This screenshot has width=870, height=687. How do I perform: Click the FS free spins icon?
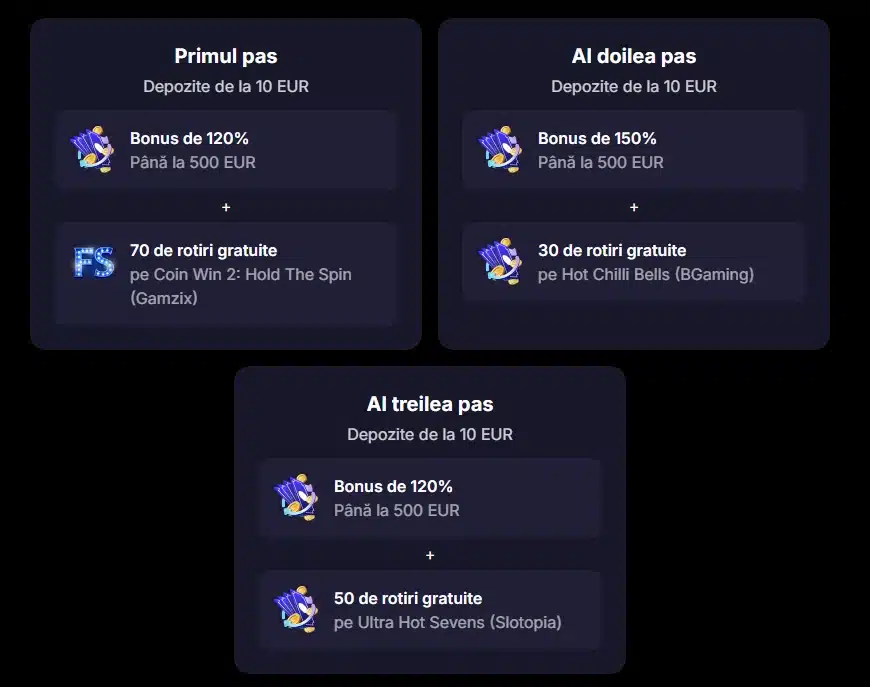(x=94, y=262)
